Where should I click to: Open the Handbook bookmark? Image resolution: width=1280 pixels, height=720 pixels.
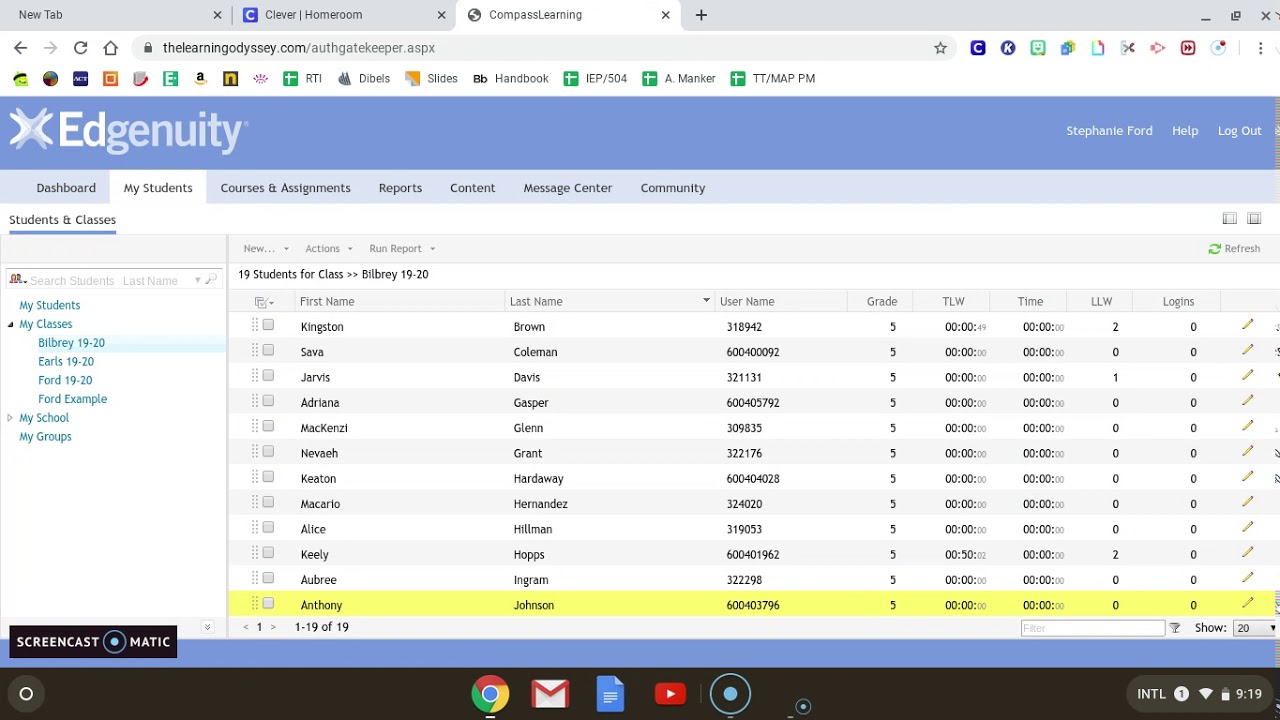pos(511,78)
